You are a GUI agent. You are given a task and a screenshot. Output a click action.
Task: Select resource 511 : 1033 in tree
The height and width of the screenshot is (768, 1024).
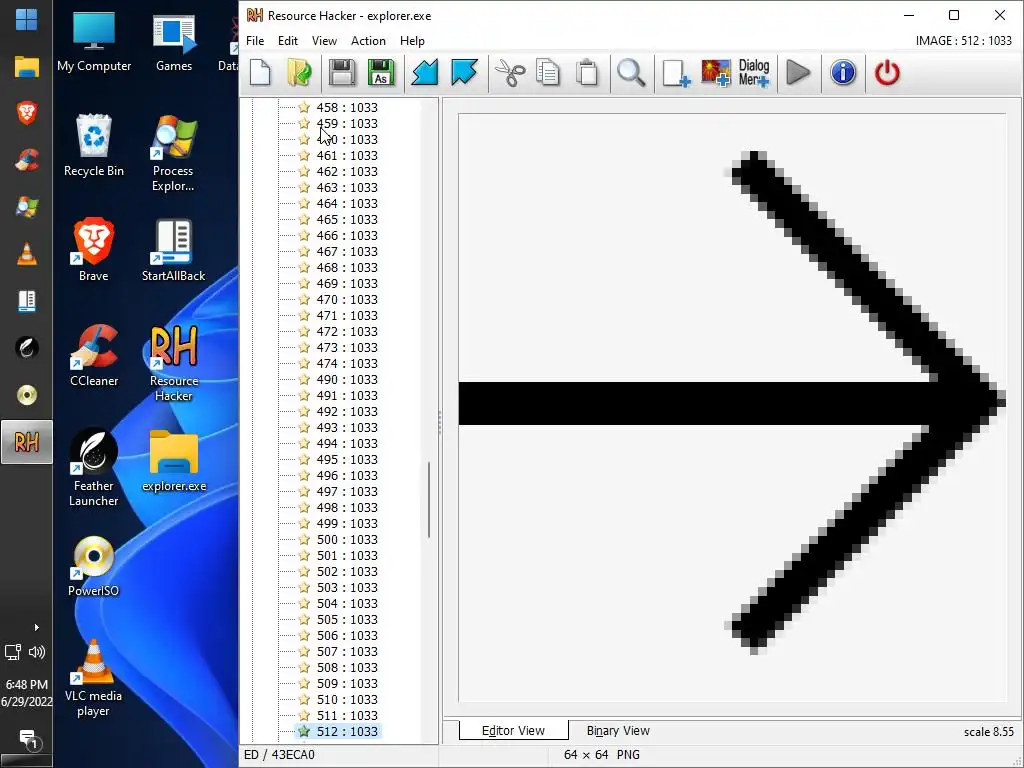(x=347, y=715)
